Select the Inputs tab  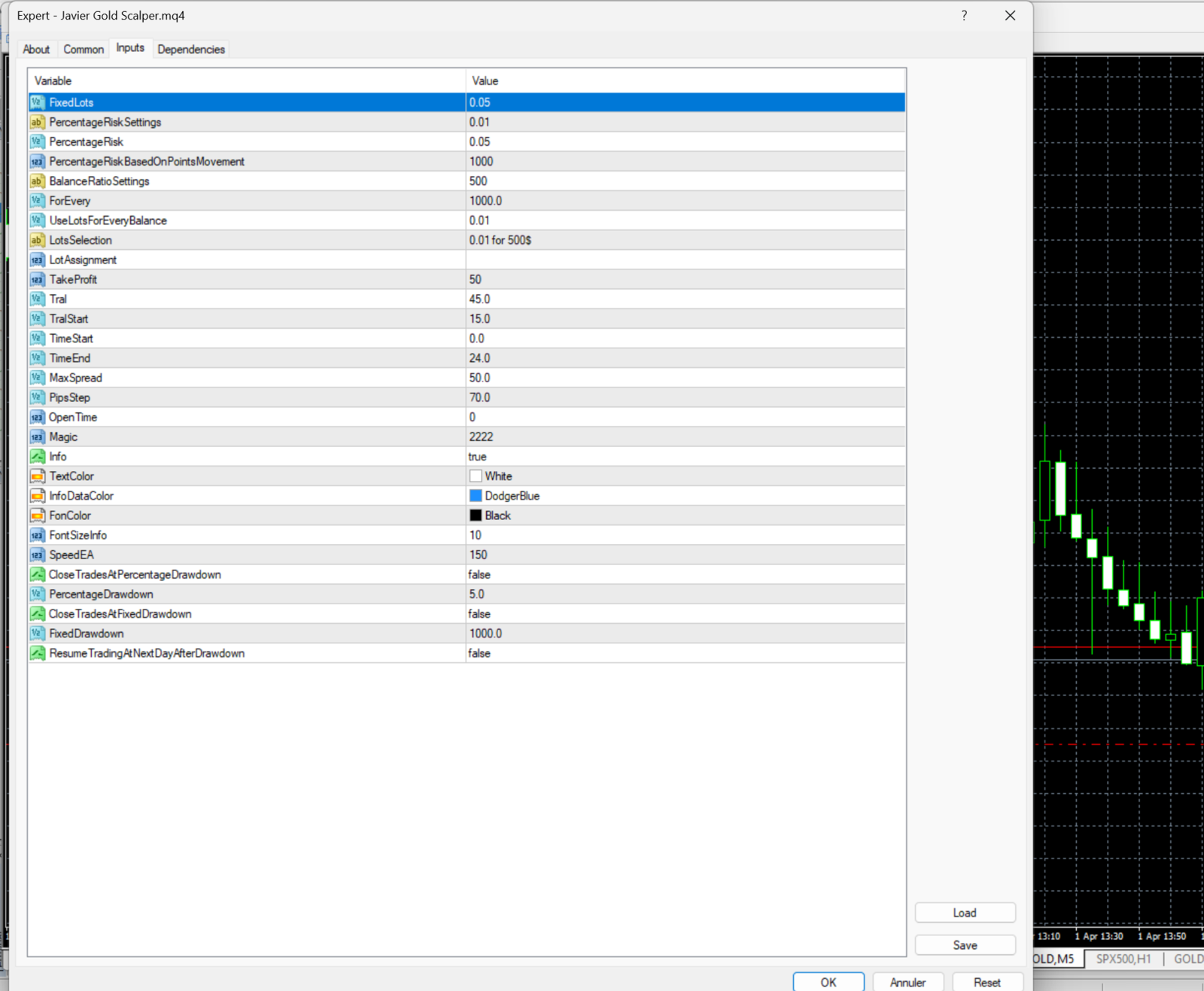[x=130, y=47]
